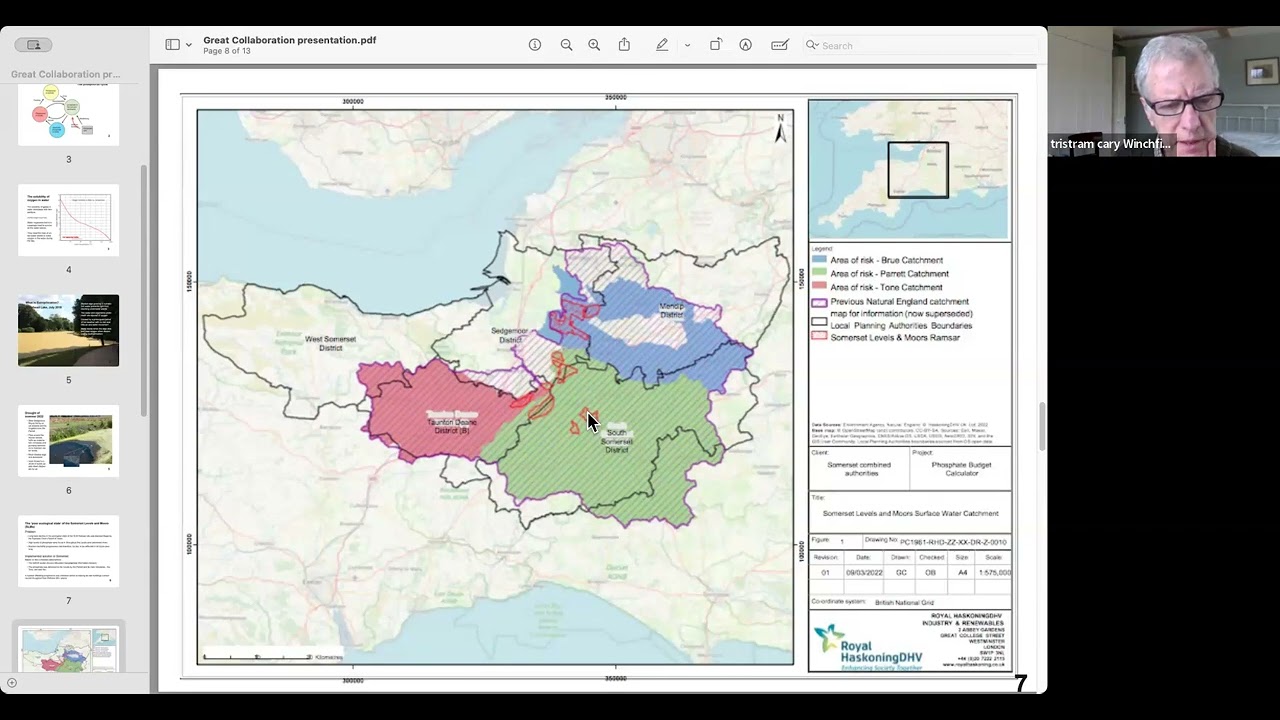1280x720 pixels.
Task: Open page 3 thumbnail in sidebar
Action: pyautogui.click(x=68, y=114)
